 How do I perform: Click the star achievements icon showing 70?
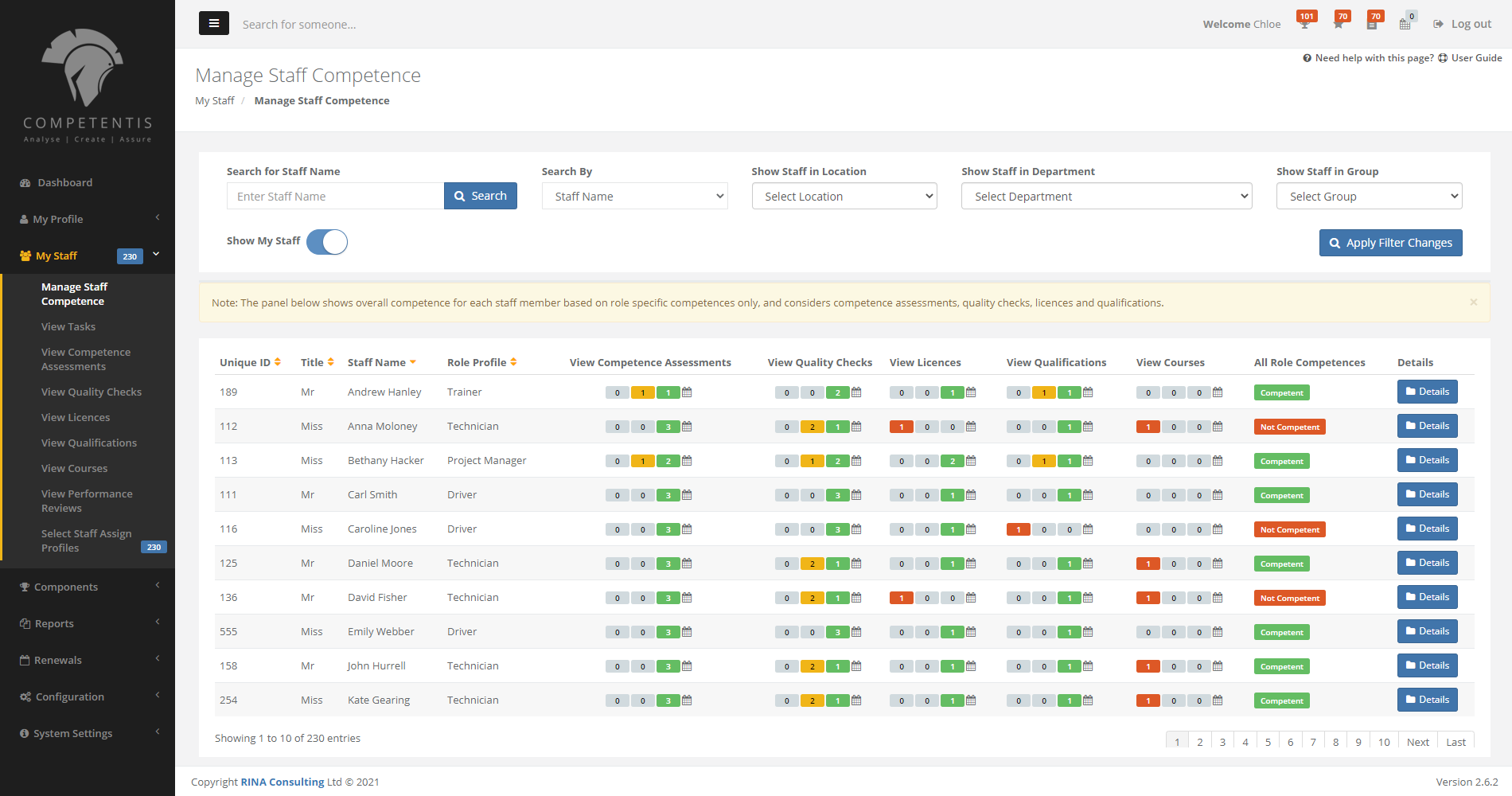pyautogui.click(x=1340, y=22)
